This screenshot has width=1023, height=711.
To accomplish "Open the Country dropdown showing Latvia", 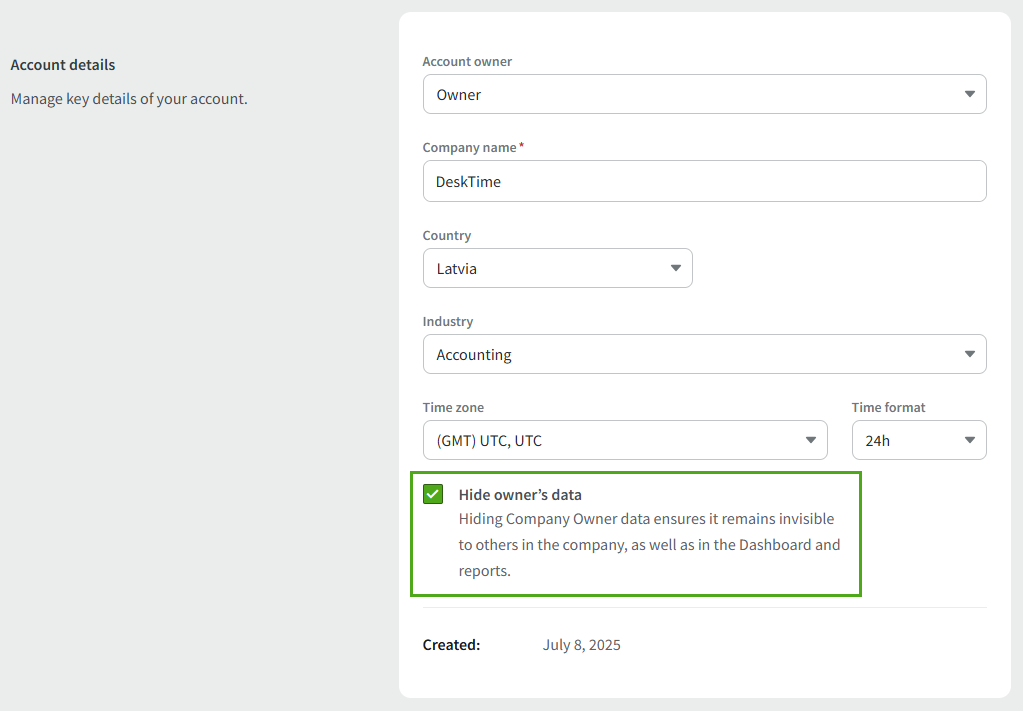I will point(545,268).
